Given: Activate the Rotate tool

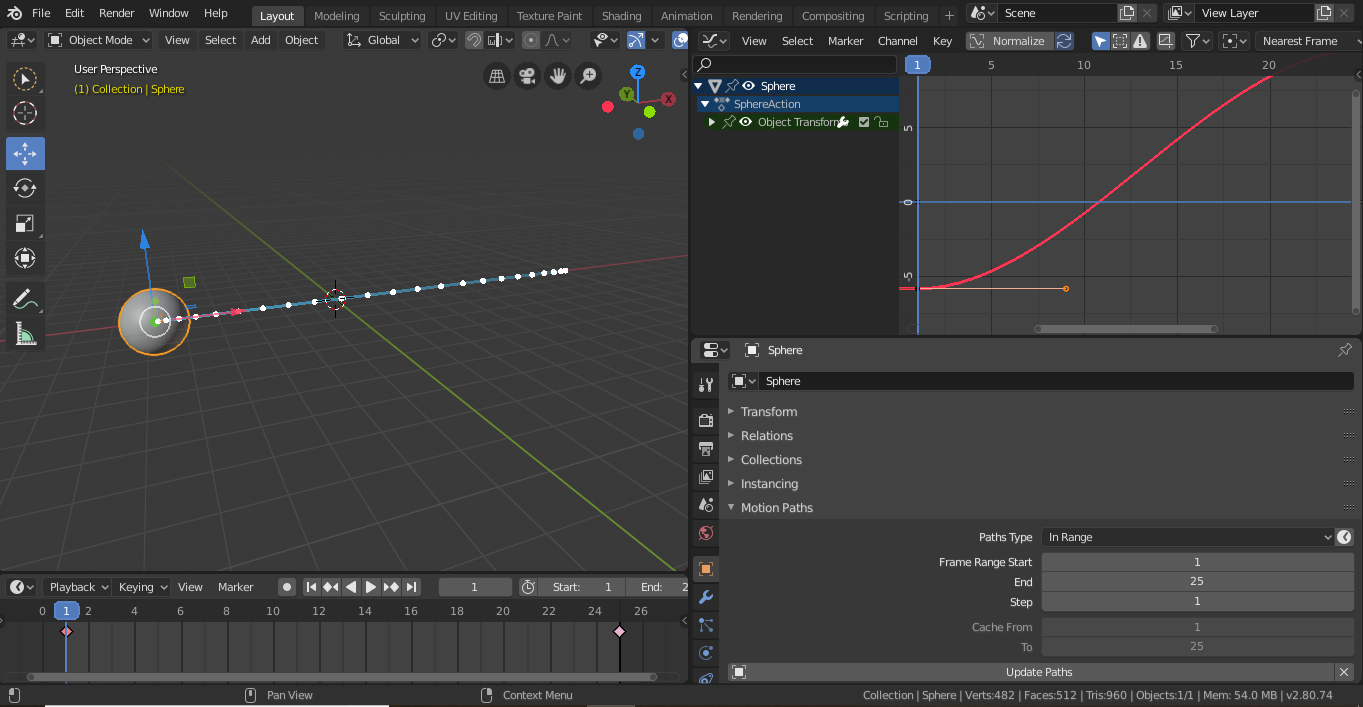Looking at the screenshot, I should pyautogui.click(x=25, y=188).
